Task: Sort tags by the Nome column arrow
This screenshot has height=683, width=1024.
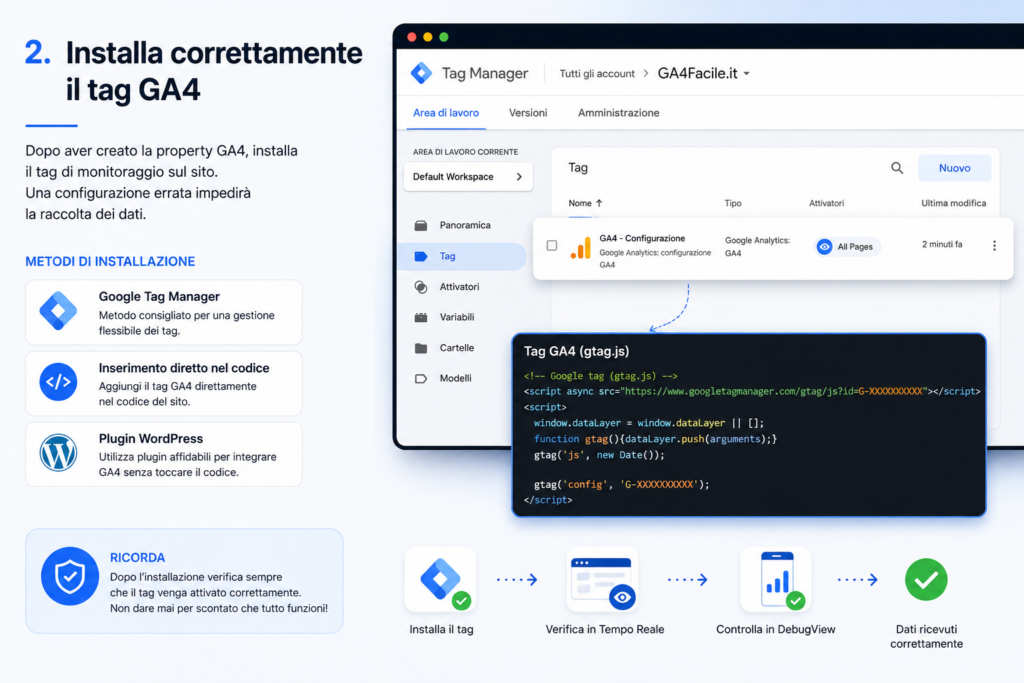Action: point(599,203)
